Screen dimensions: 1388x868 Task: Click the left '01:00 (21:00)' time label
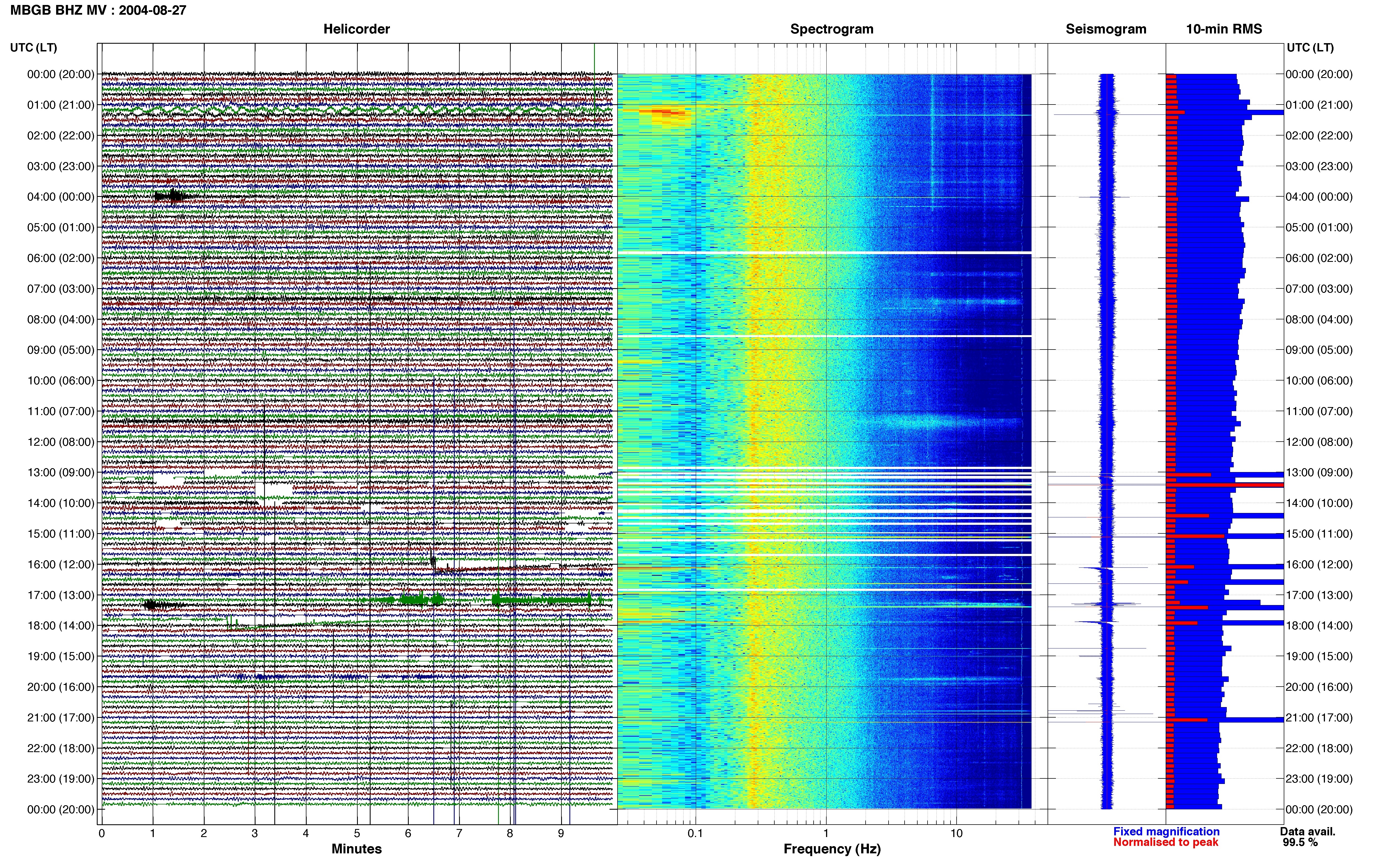(x=61, y=105)
